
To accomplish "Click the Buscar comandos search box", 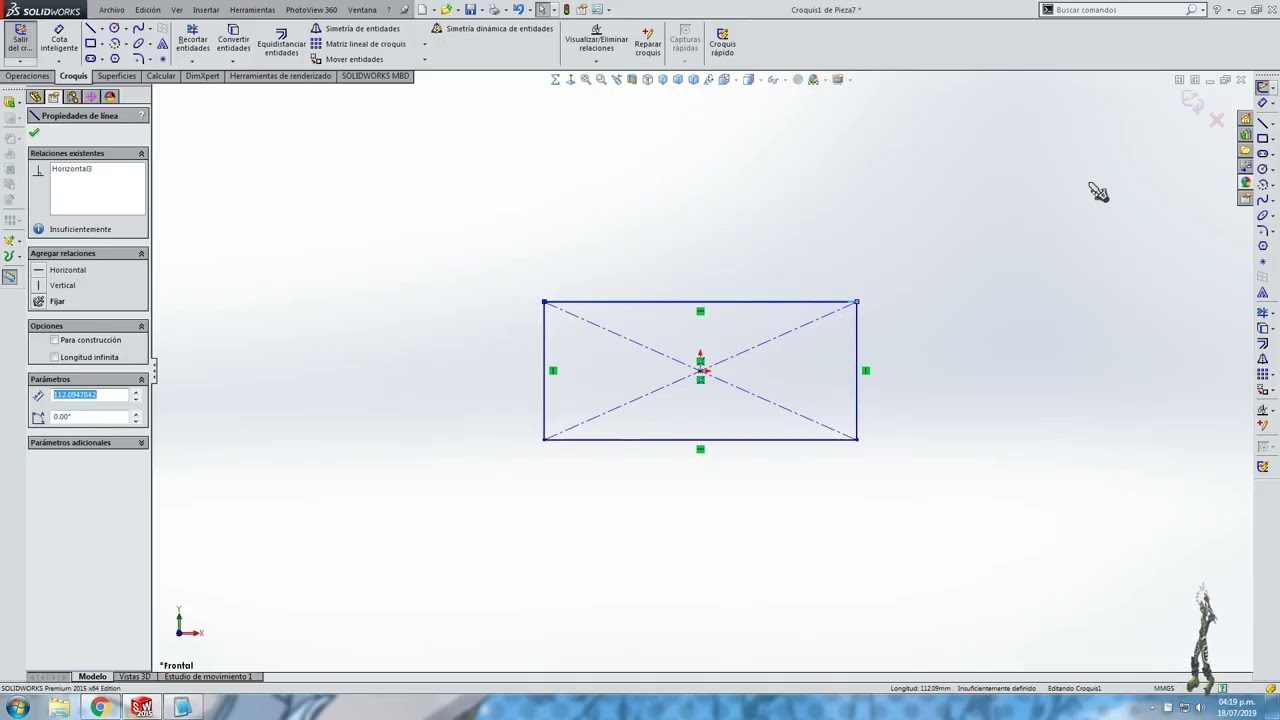I will (1120, 10).
